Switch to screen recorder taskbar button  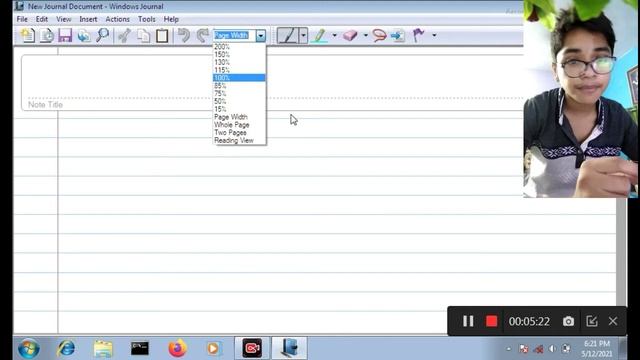[x=252, y=348]
